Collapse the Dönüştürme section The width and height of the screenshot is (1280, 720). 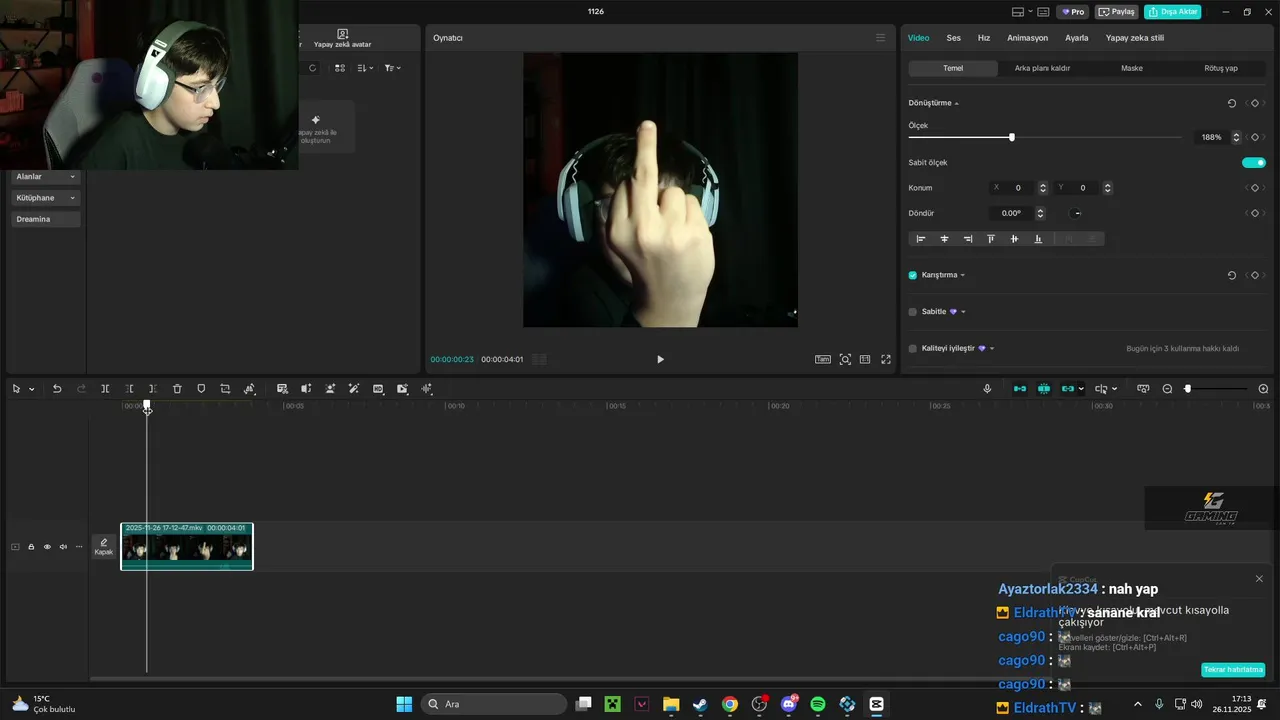click(957, 103)
